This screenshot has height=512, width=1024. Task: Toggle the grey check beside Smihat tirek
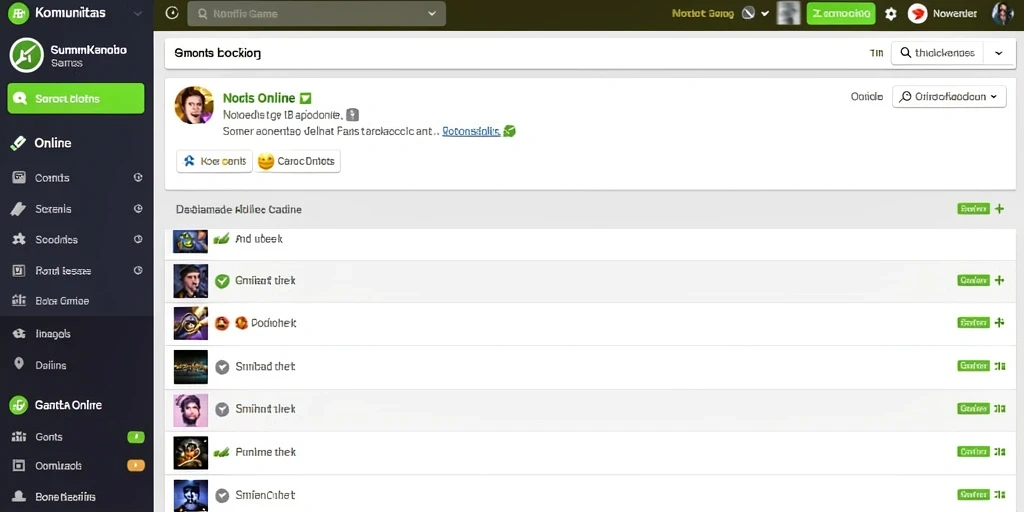coord(222,409)
